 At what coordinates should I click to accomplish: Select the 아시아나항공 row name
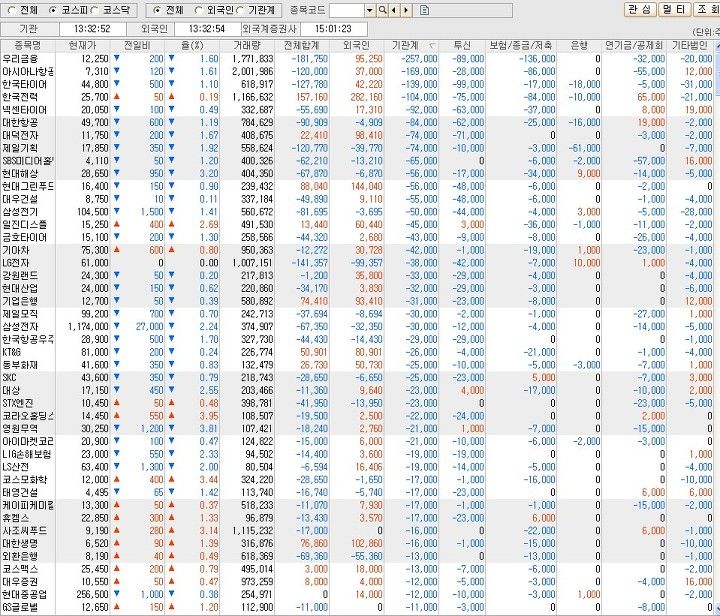pyautogui.click(x=28, y=72)
